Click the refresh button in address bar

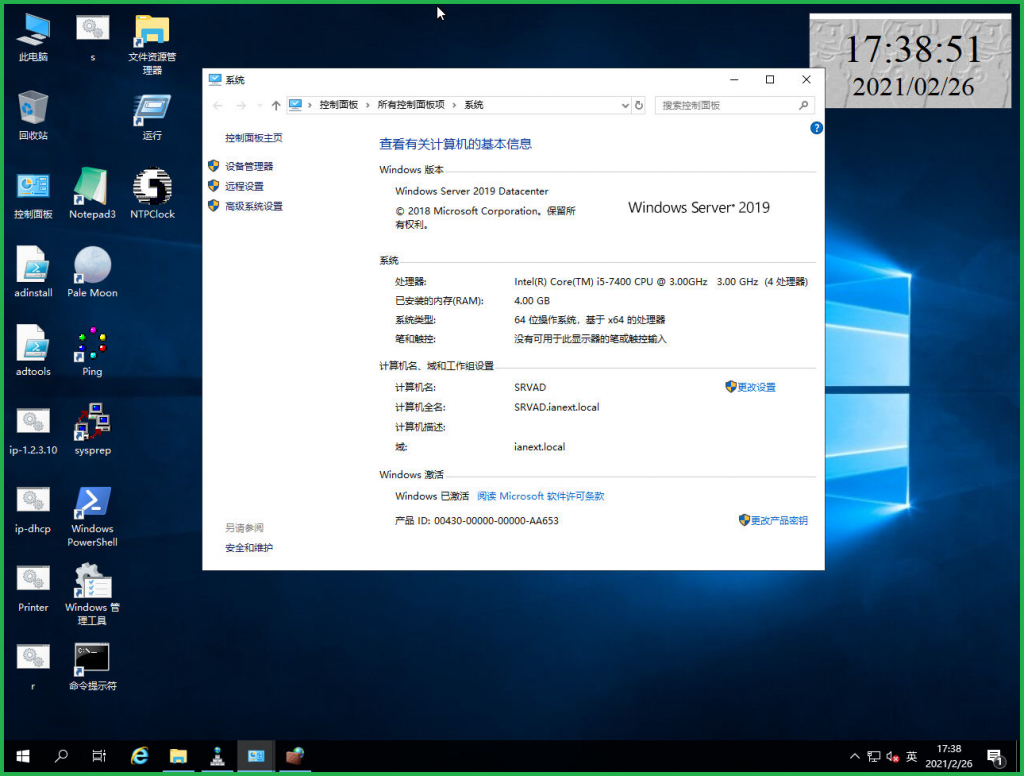639,105
